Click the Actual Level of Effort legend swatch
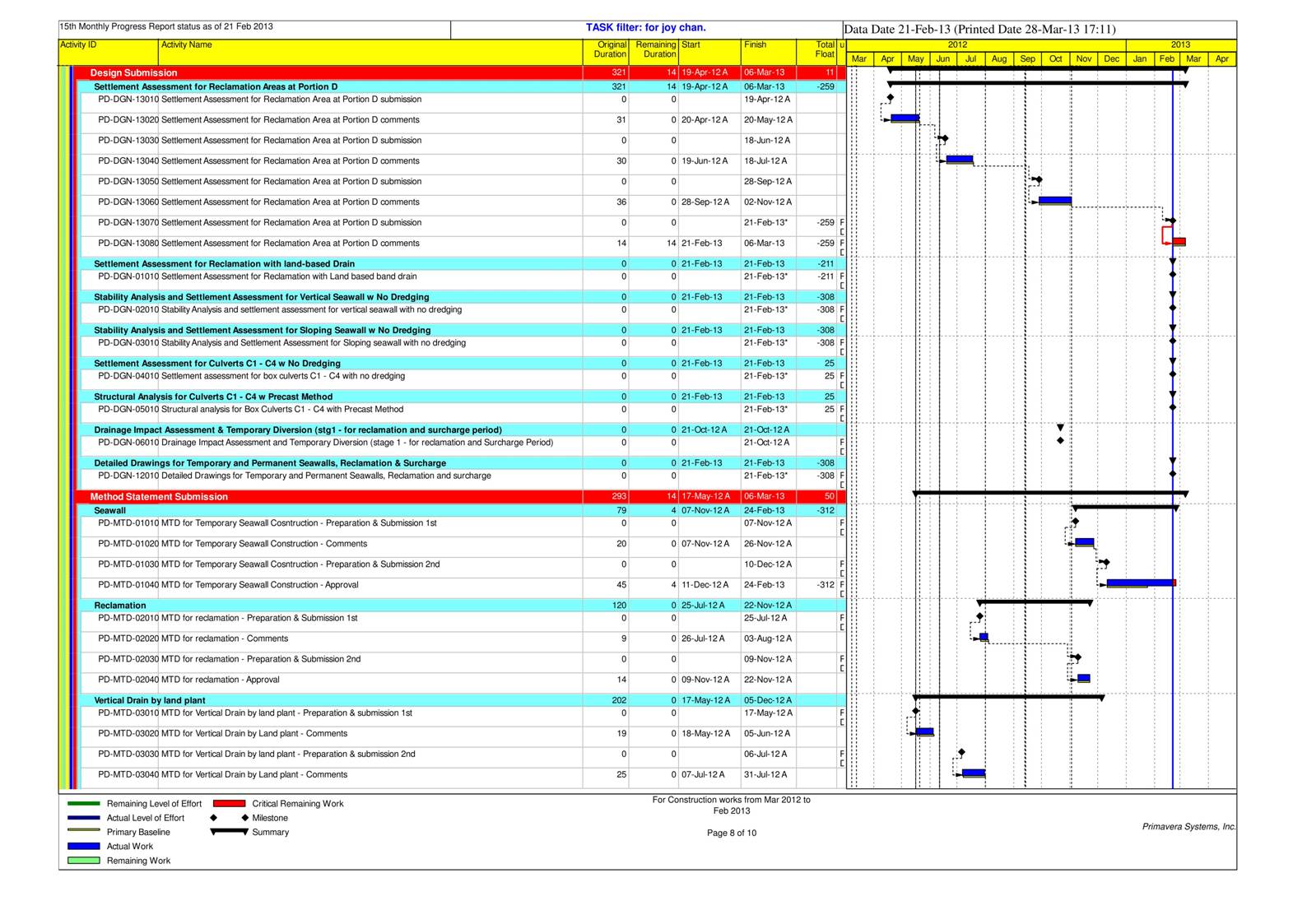The image size is (1307, 924). click(83, 818)
